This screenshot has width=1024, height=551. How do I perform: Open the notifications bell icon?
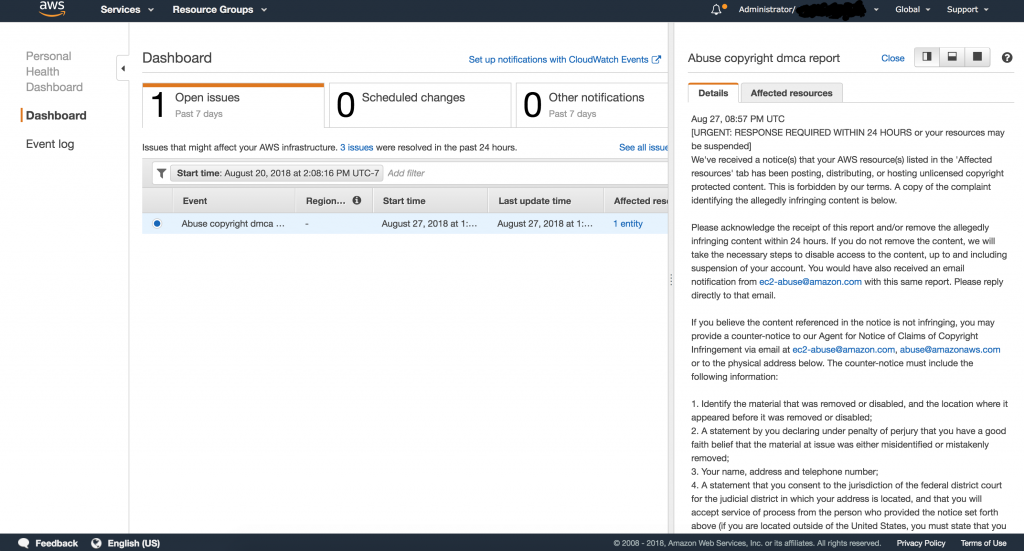click(717, 9)
